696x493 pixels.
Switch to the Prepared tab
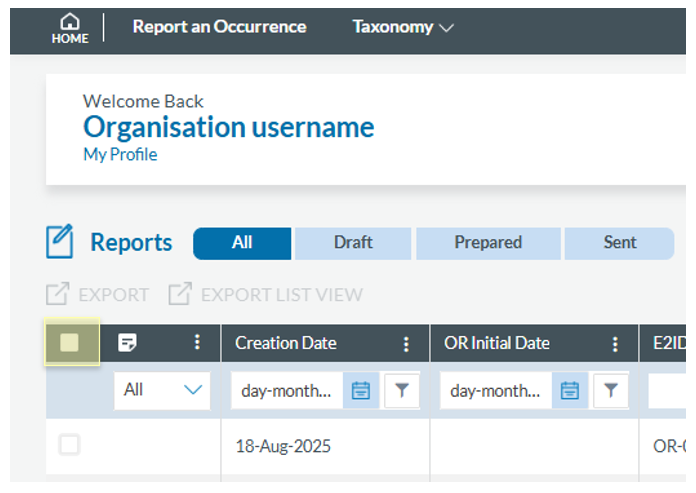[x=488, y=243]
